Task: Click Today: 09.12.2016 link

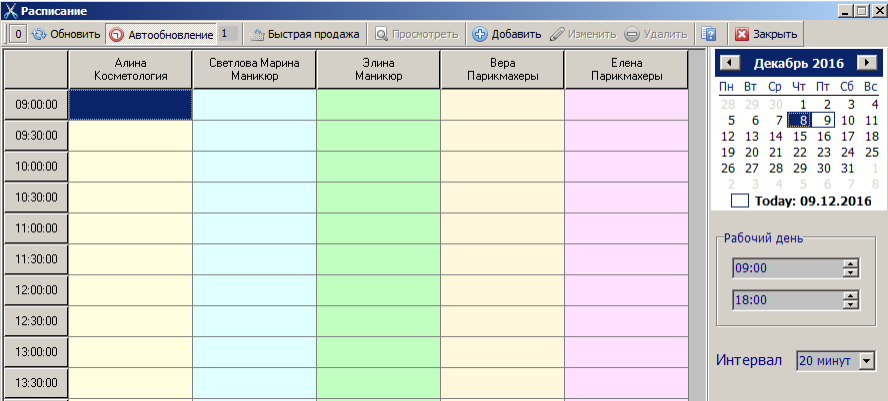Action: [x=812, y=201]
